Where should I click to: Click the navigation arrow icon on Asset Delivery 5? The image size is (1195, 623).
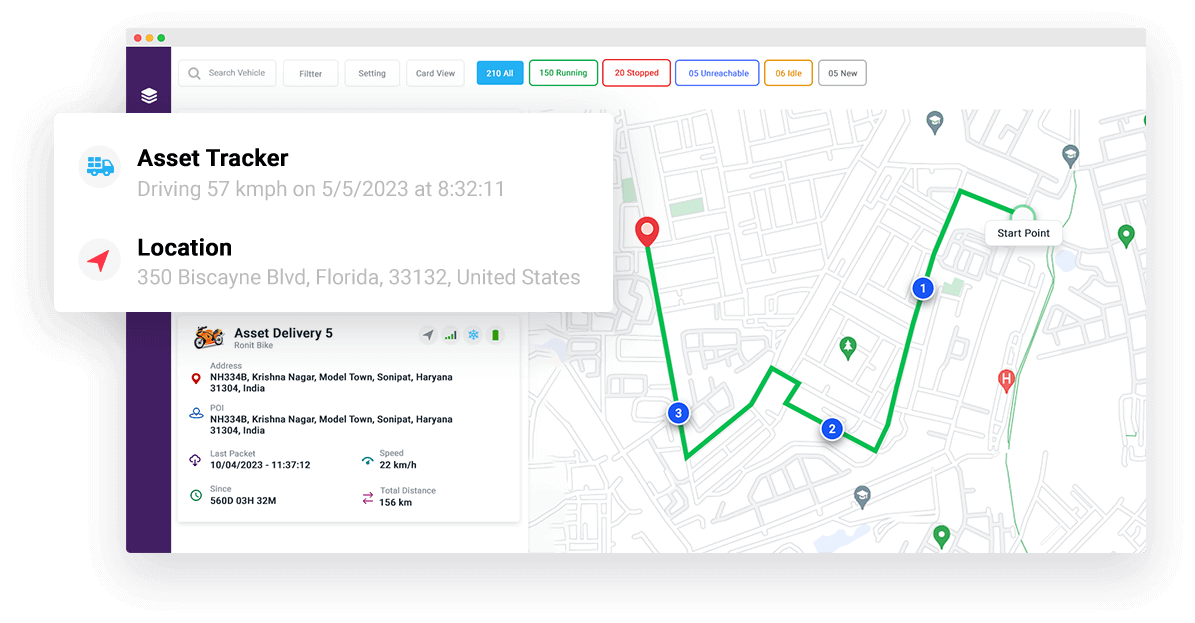pyautogui.click(x=428, y=335)
